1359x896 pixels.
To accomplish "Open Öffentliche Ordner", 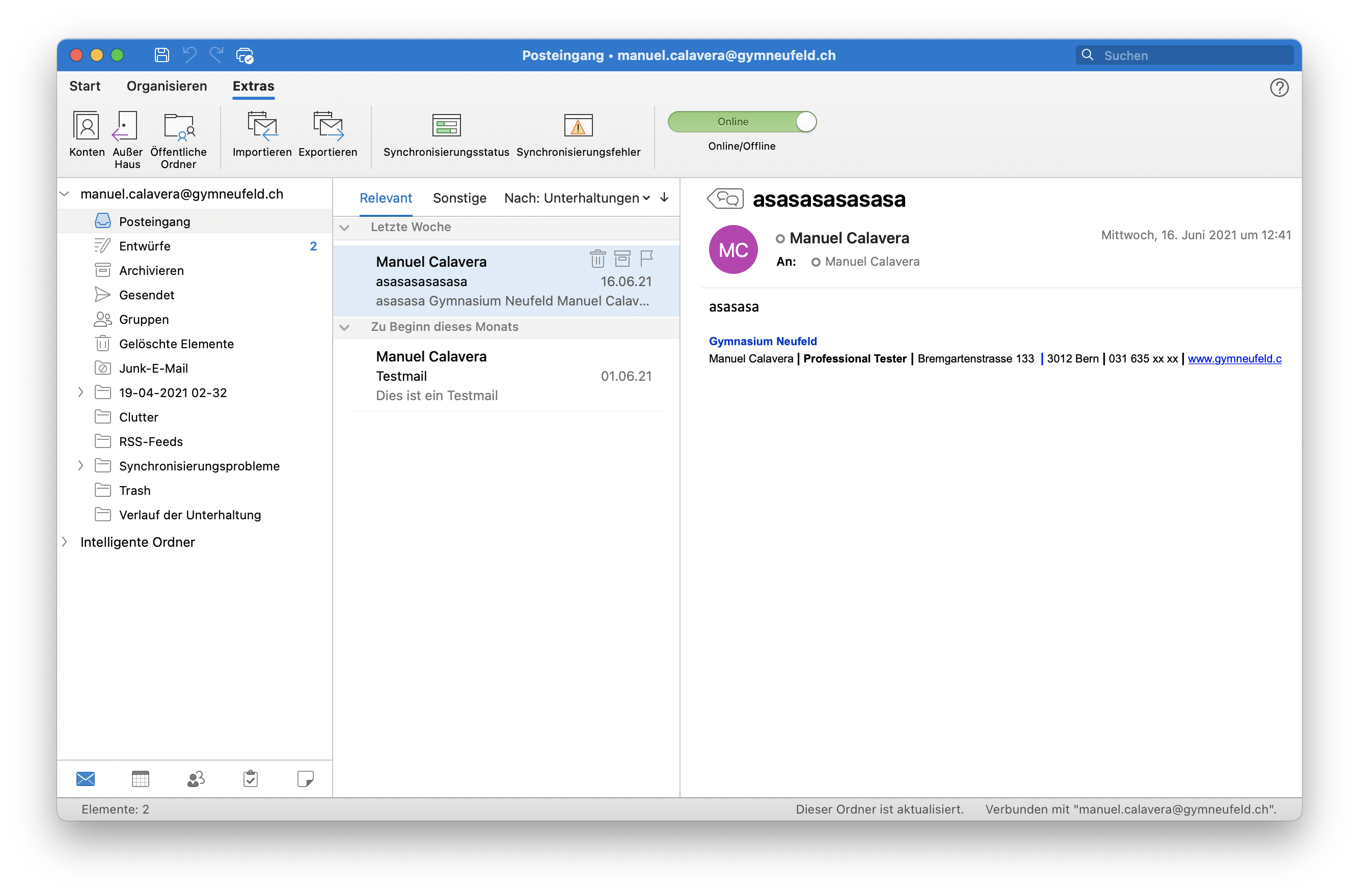I will [178, 126].
